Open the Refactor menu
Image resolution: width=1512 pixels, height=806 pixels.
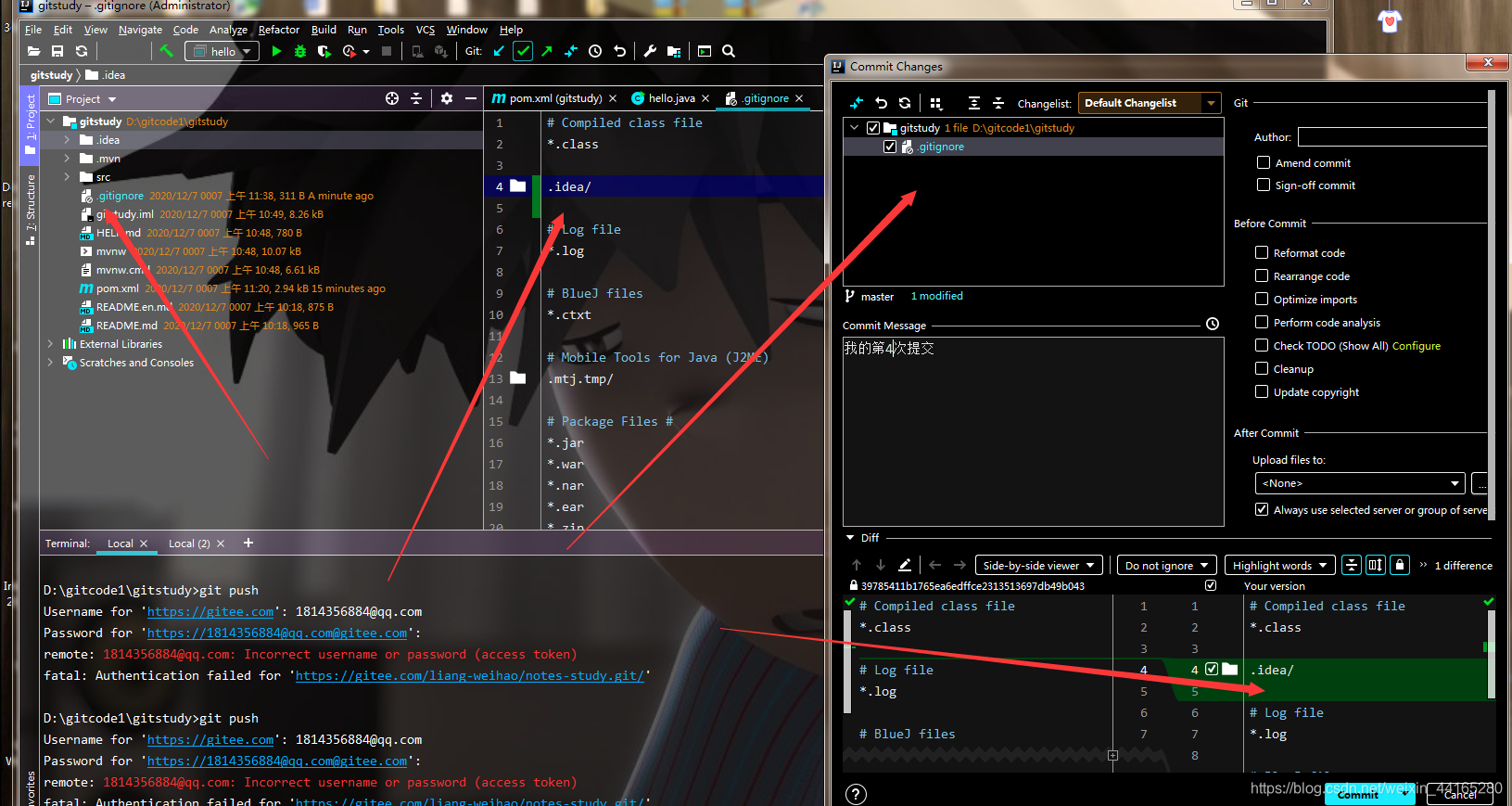click(x=279, y=30)
